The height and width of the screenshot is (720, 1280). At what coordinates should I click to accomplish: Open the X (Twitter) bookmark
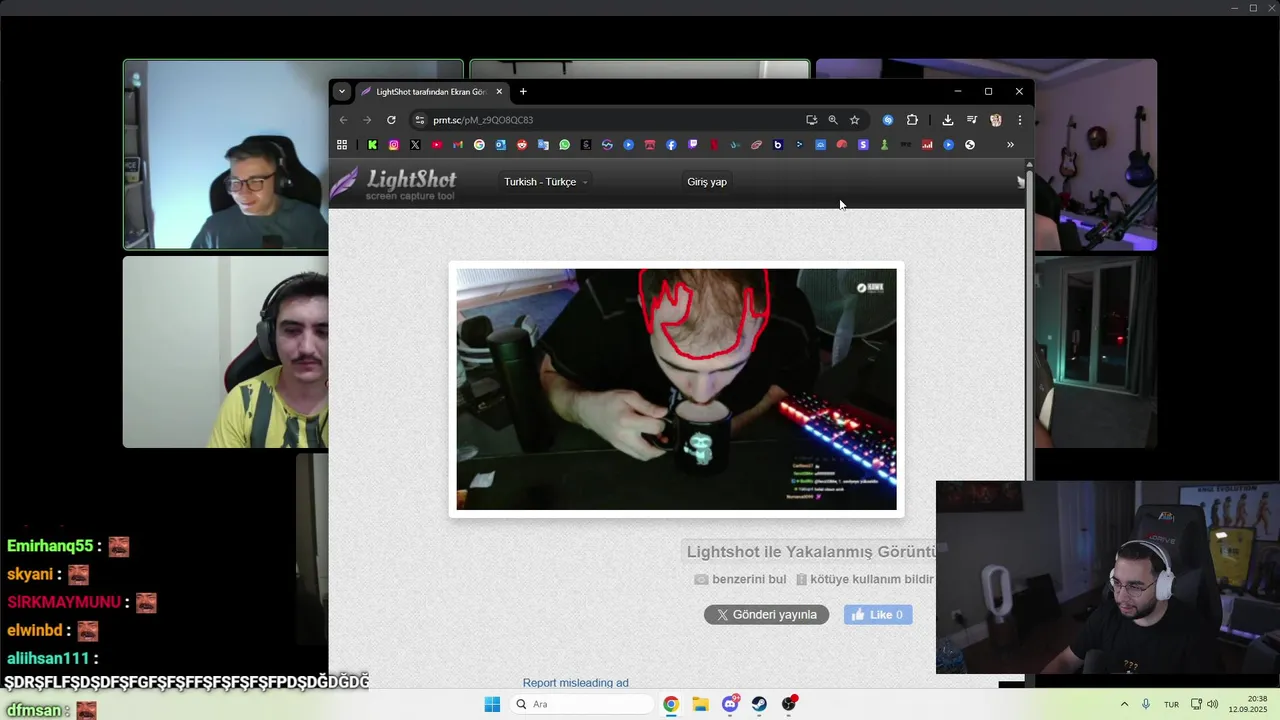[415, 145]
